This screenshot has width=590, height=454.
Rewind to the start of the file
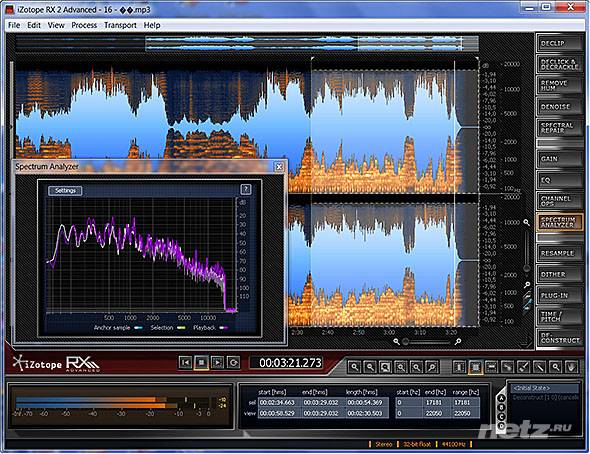[x=186, y=363]
